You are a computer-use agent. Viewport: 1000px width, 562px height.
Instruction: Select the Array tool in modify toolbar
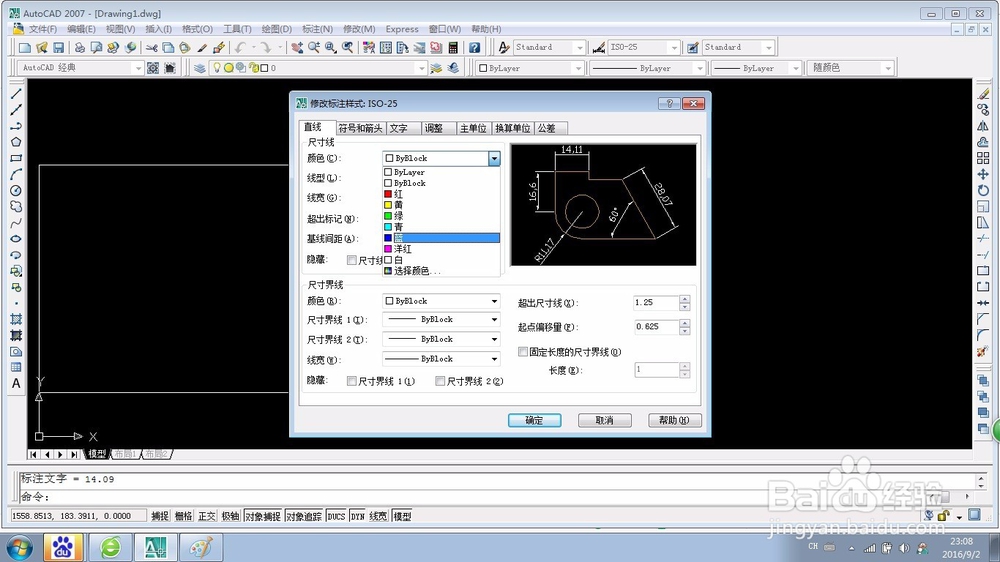(983, 158)
